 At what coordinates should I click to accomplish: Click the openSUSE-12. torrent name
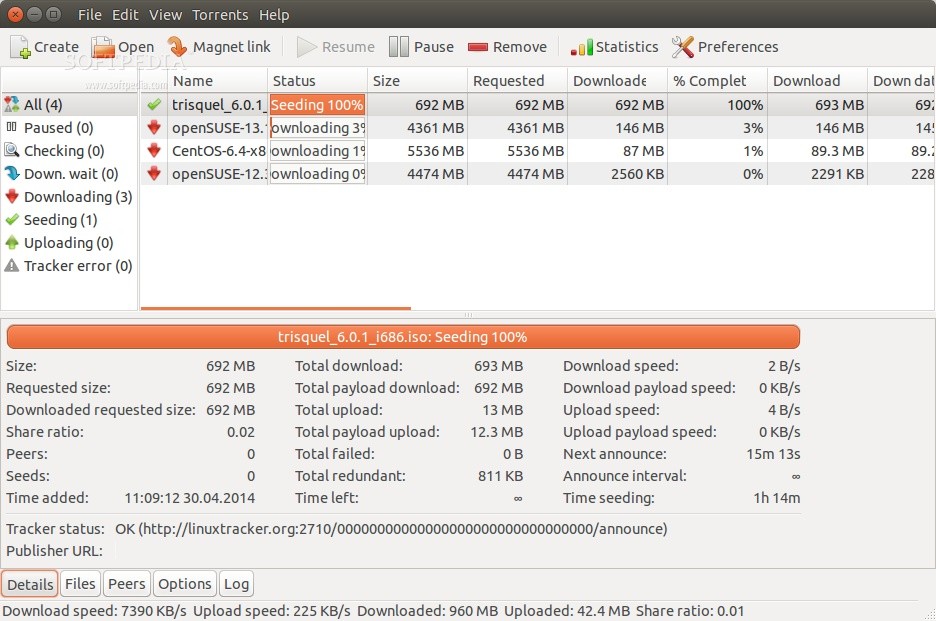(218, 174)
